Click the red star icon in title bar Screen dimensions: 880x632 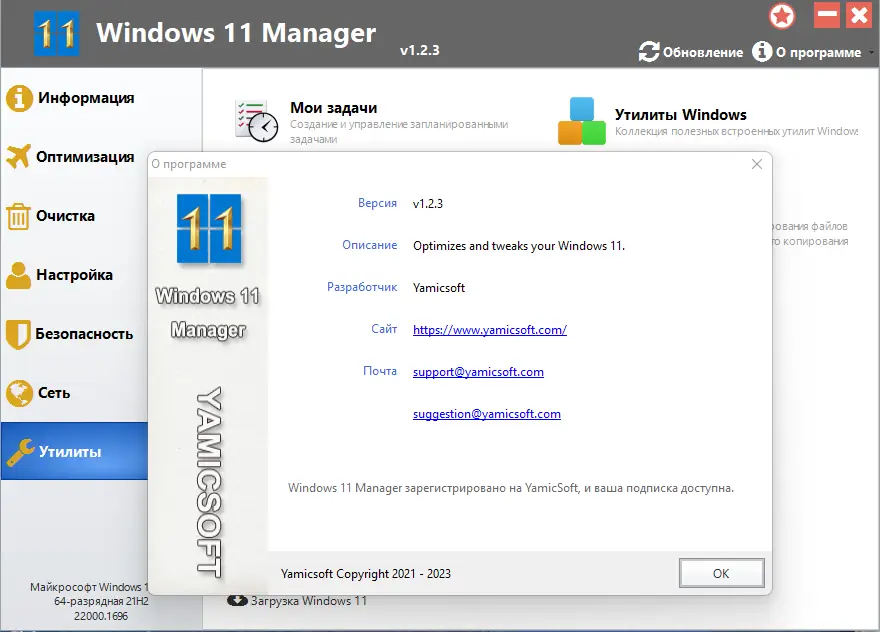(x=782, y=16)
